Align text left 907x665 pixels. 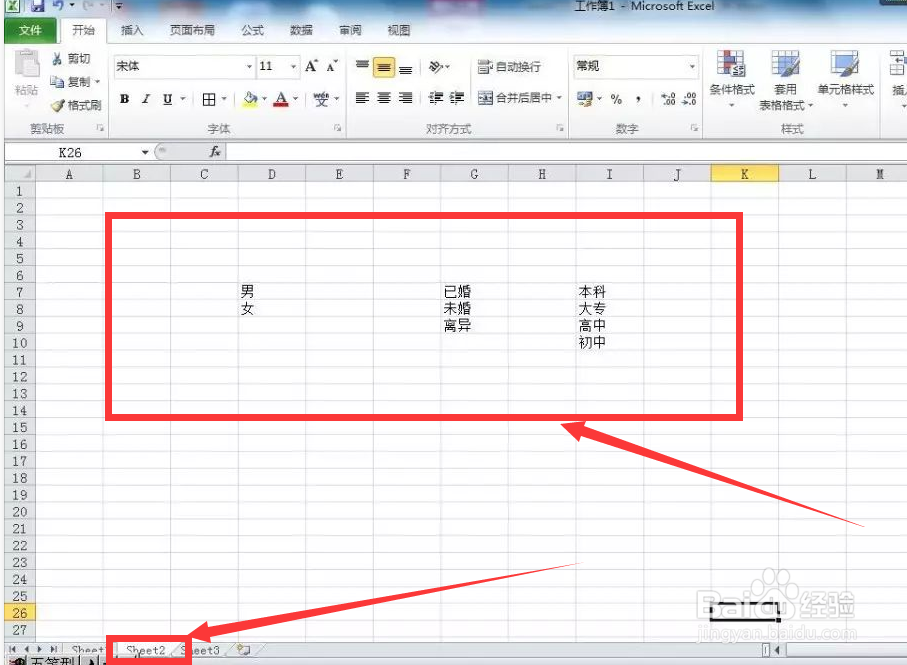[x=362, y=98]
